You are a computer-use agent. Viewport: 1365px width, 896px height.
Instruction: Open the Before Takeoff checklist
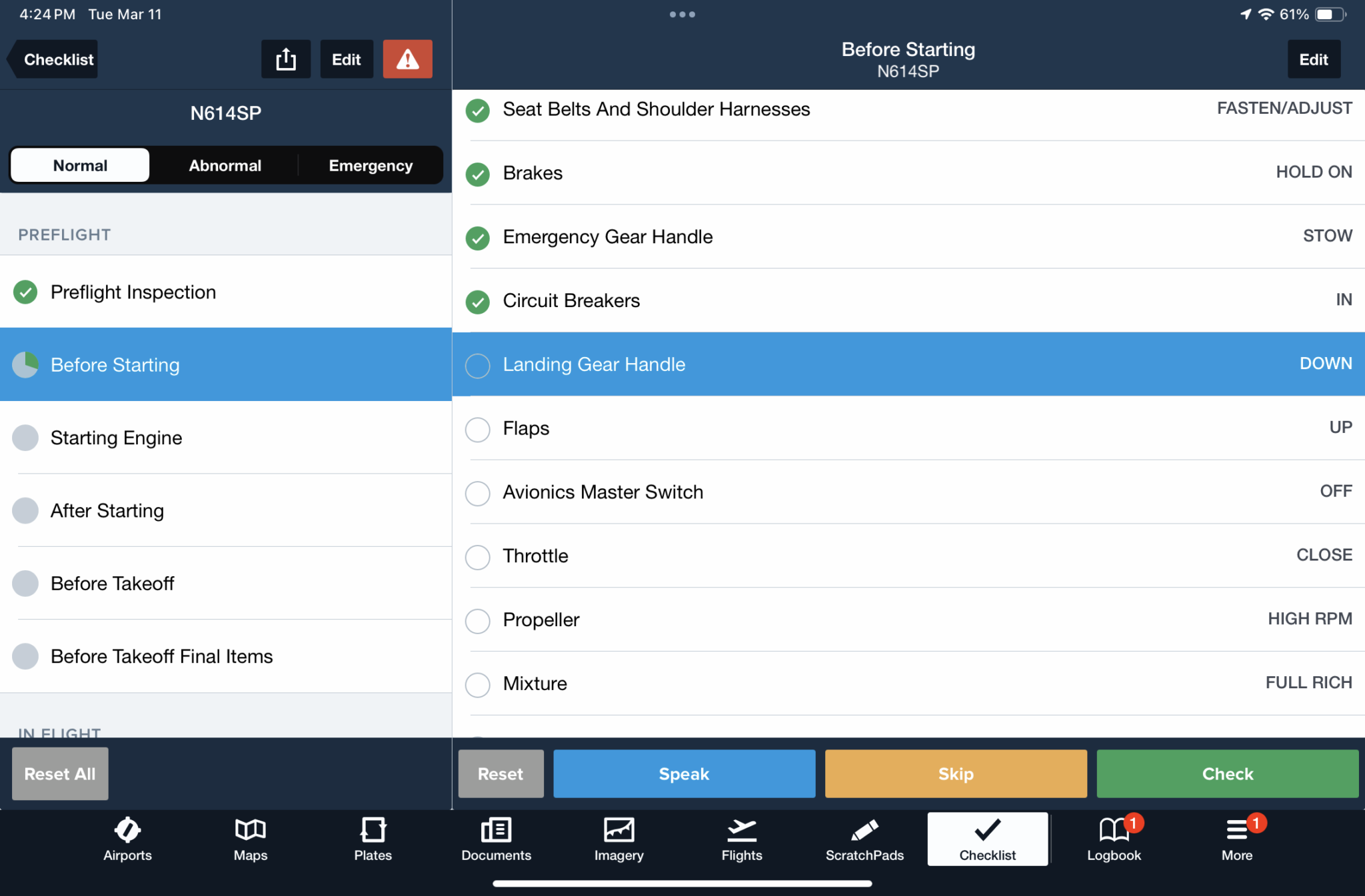pyautogui.click(x=226, y=583)
